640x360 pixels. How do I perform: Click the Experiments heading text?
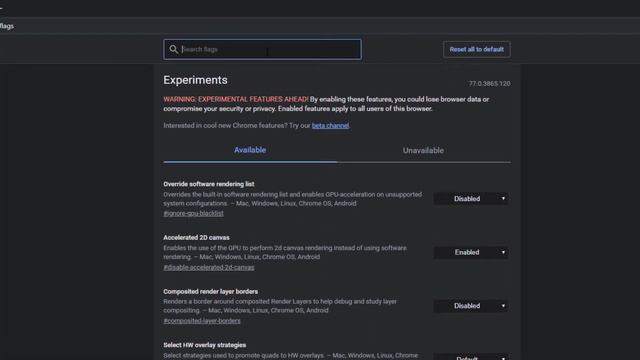pos(195,80)
